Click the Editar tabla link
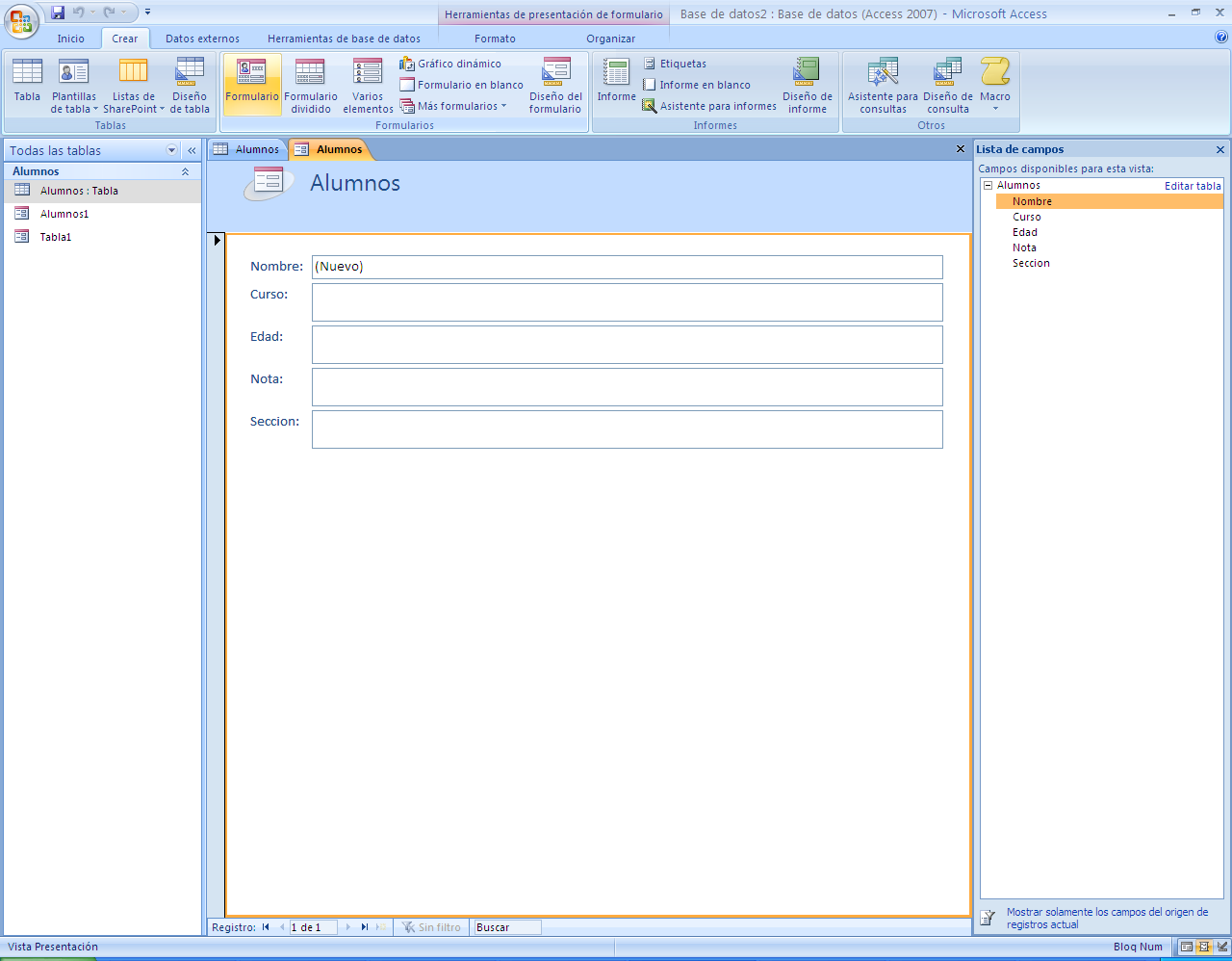Screen dimensions: 1232x961 [1193, 184]
